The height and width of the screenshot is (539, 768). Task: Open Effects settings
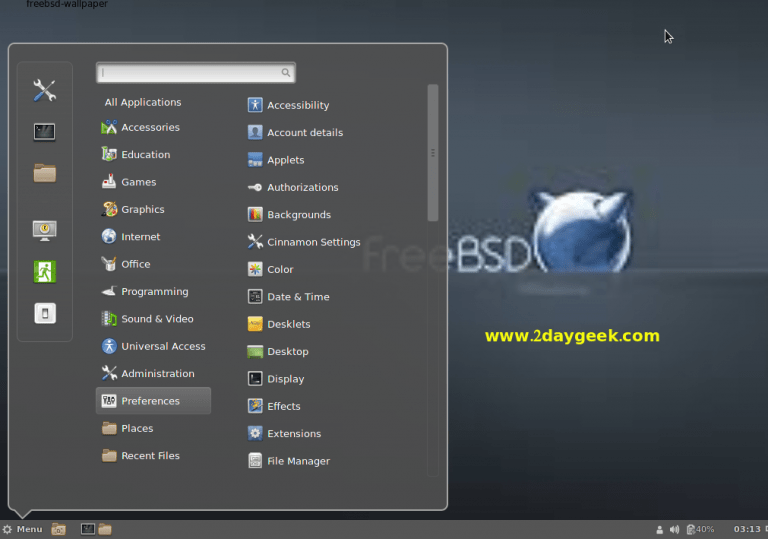click(x=274, y=406)
